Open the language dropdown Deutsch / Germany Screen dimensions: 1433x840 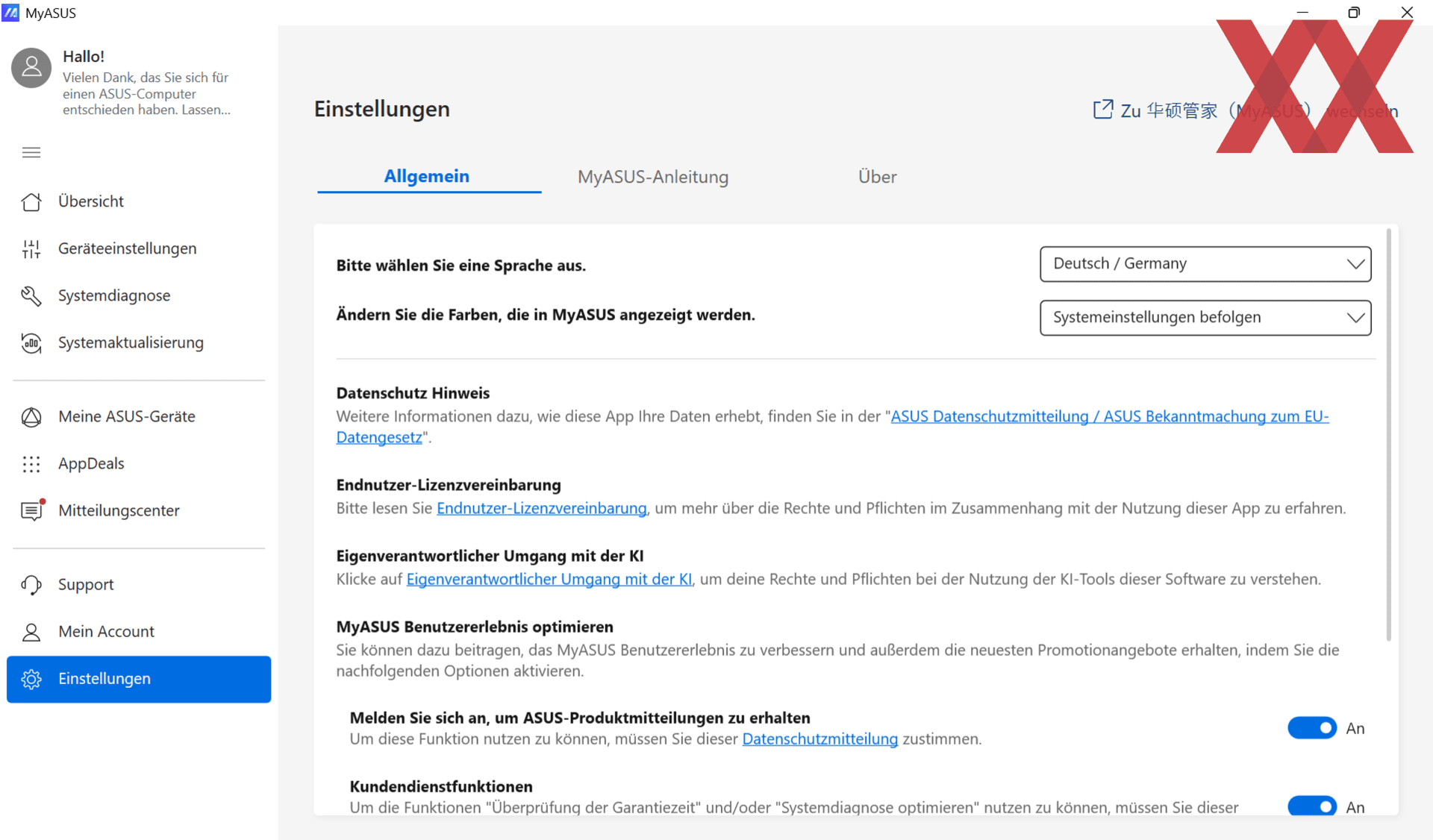click(x=1205, y=264)
